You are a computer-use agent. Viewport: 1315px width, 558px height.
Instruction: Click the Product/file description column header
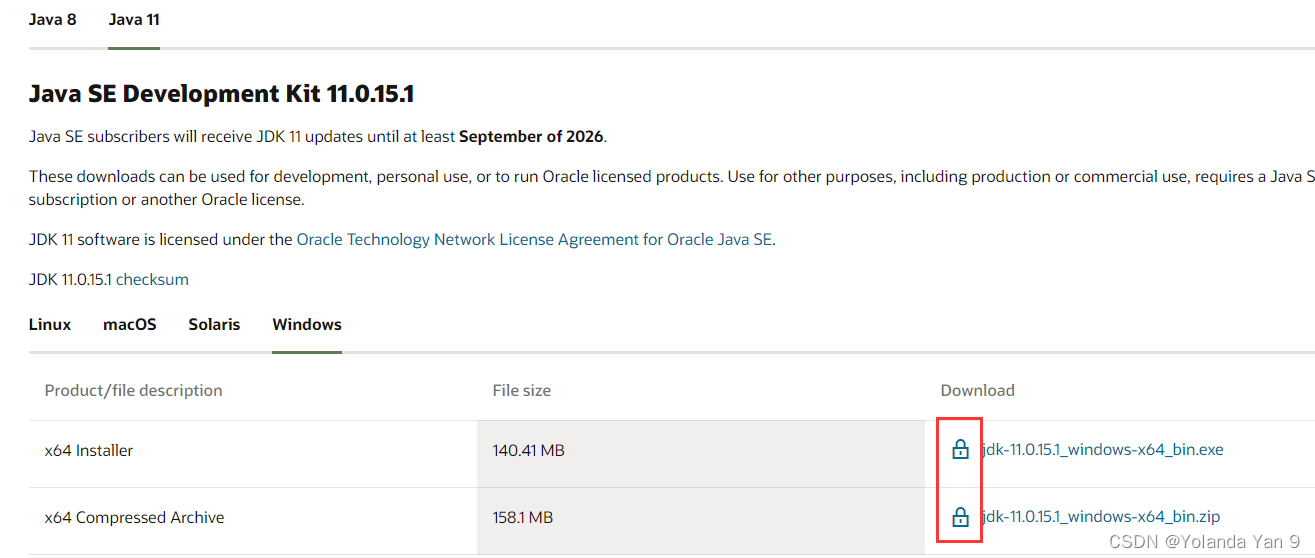click(133, 391)
